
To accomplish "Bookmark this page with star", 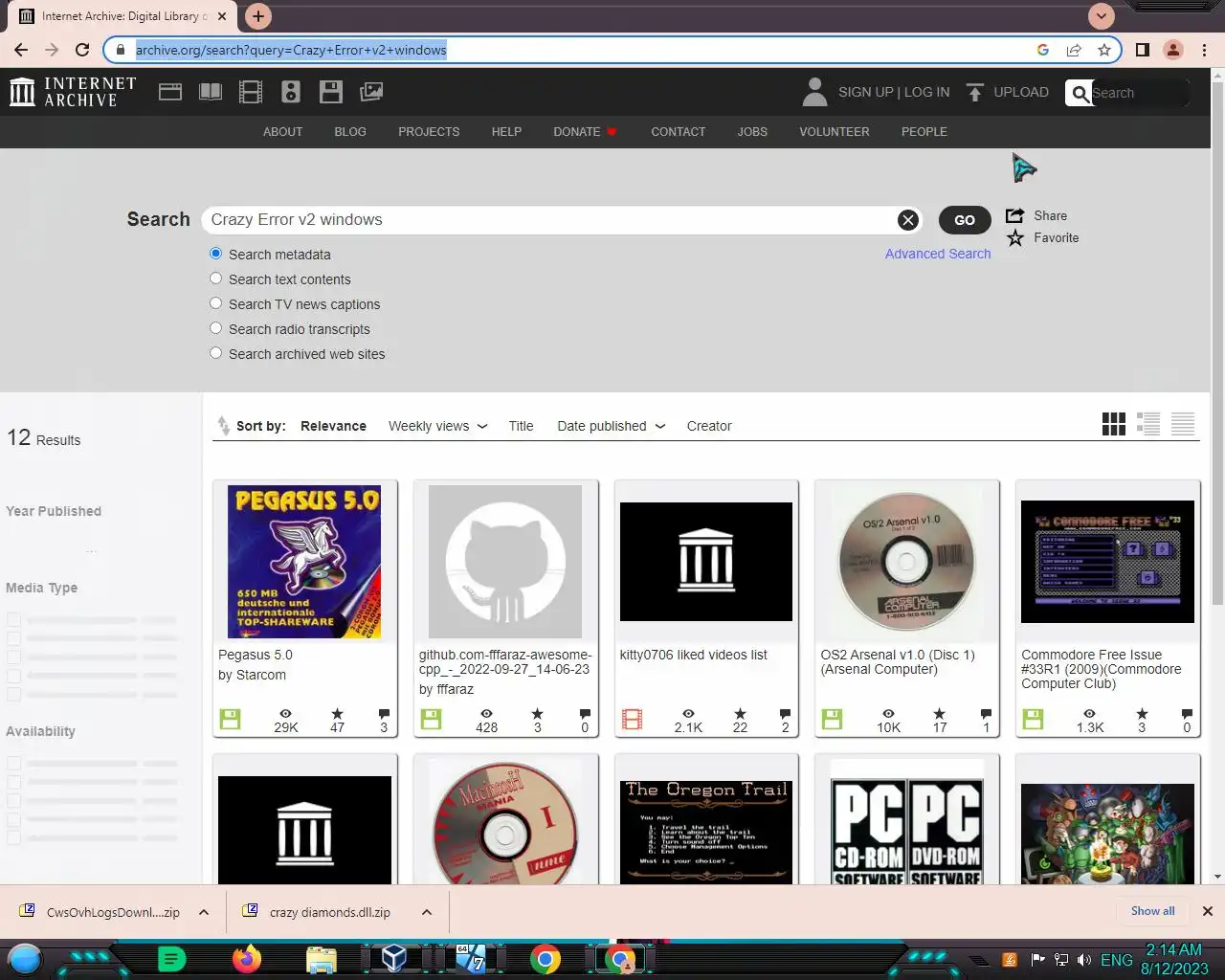I will click(x=1104, y=50).
